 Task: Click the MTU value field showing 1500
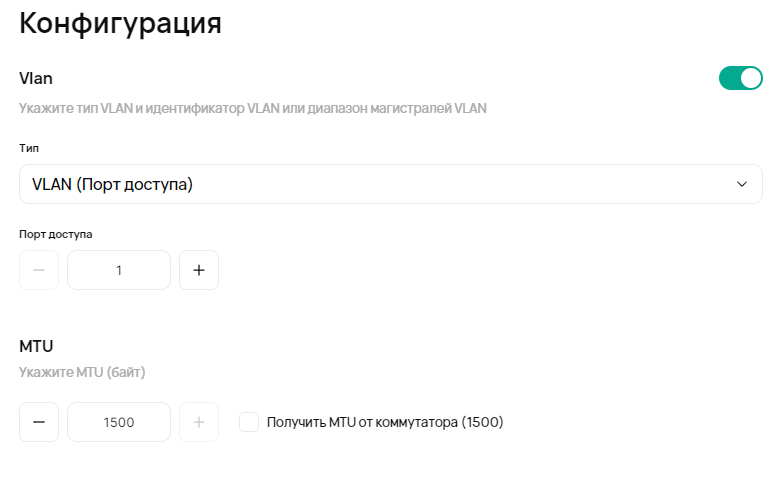[x=119, y=422]
